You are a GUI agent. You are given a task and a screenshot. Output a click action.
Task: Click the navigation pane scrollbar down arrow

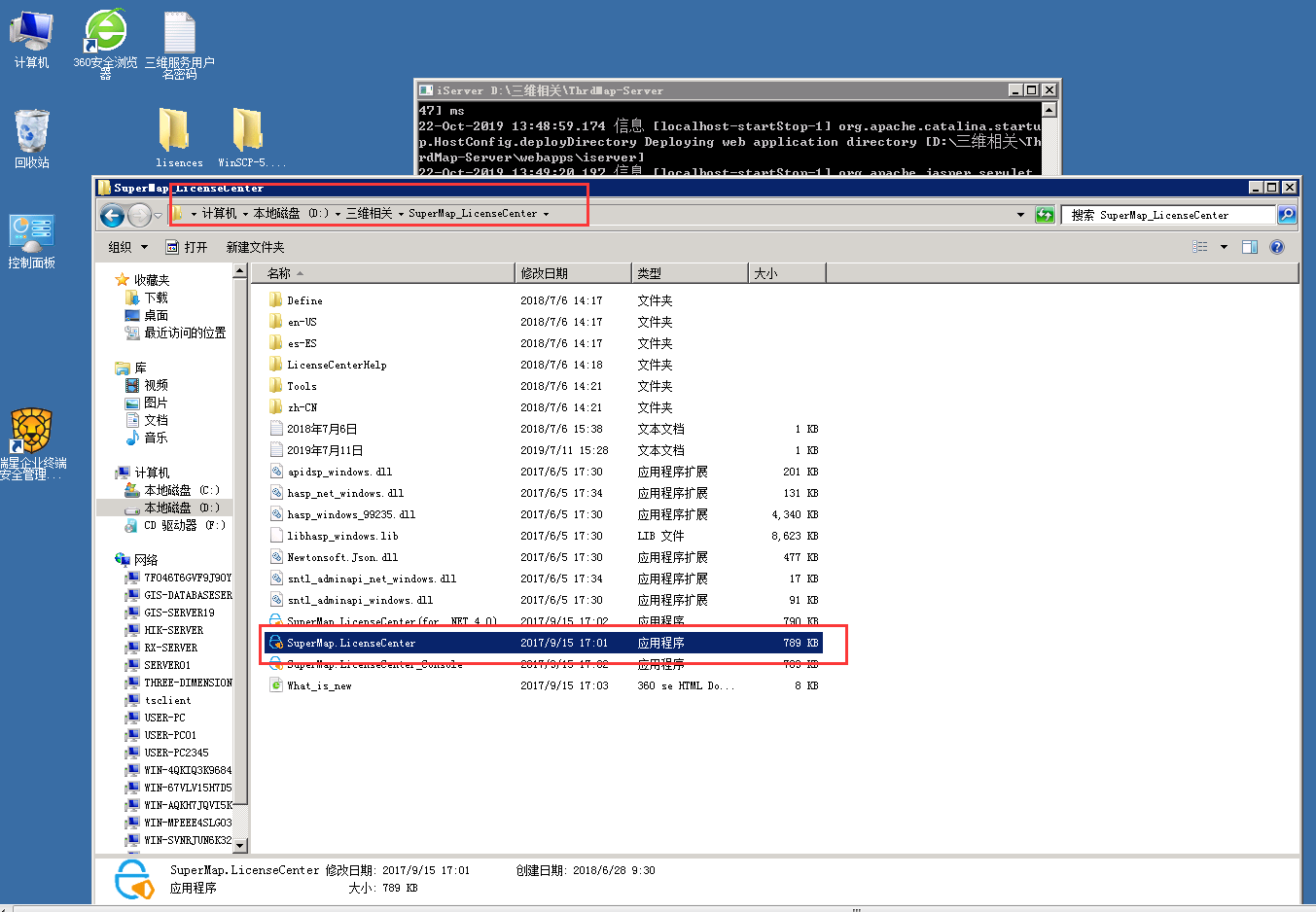[x=240, y=845]
